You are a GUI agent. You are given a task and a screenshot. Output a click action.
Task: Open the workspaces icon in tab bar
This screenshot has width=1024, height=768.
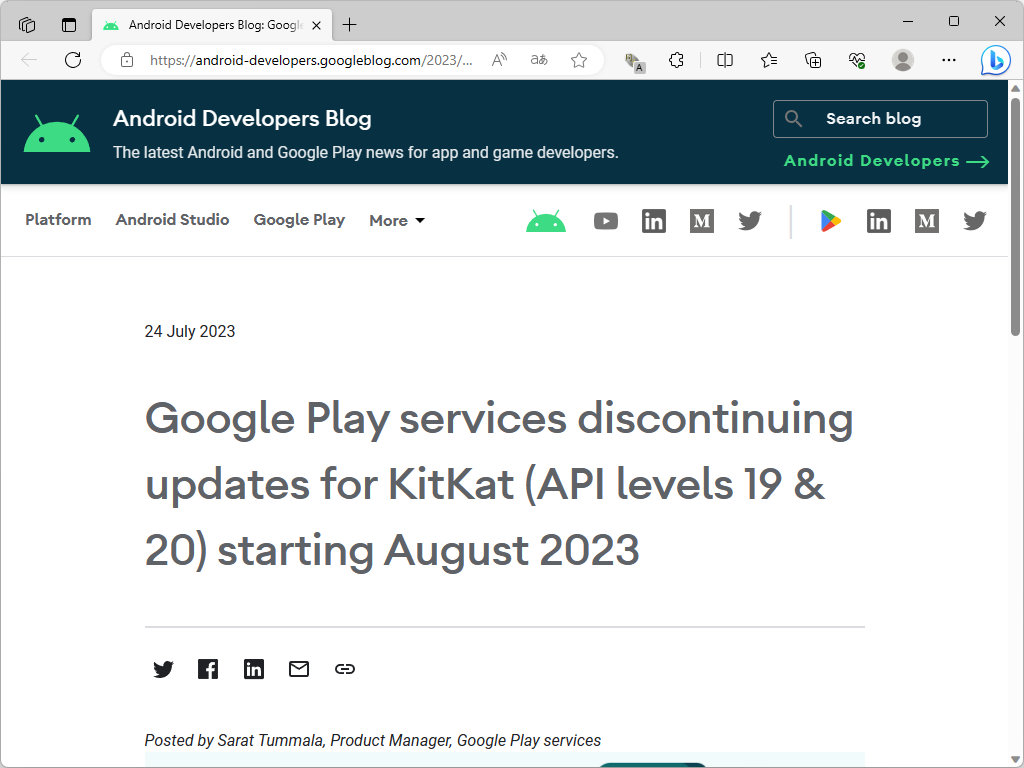[x=27, y=25]
